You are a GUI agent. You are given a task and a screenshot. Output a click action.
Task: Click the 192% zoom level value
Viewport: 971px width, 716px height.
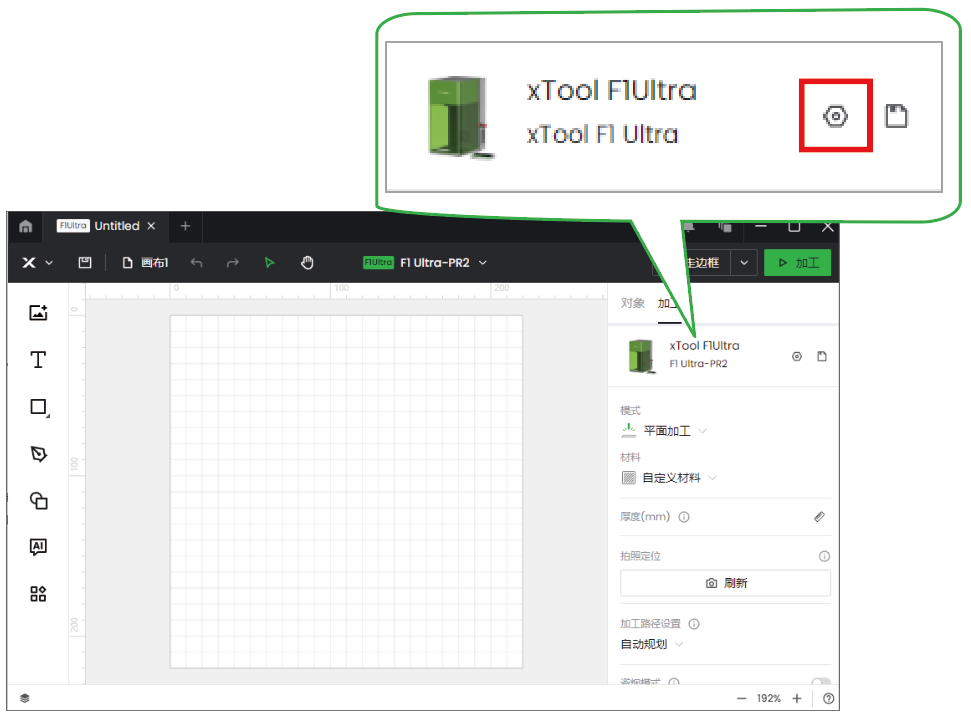click(x=769, y=698)
